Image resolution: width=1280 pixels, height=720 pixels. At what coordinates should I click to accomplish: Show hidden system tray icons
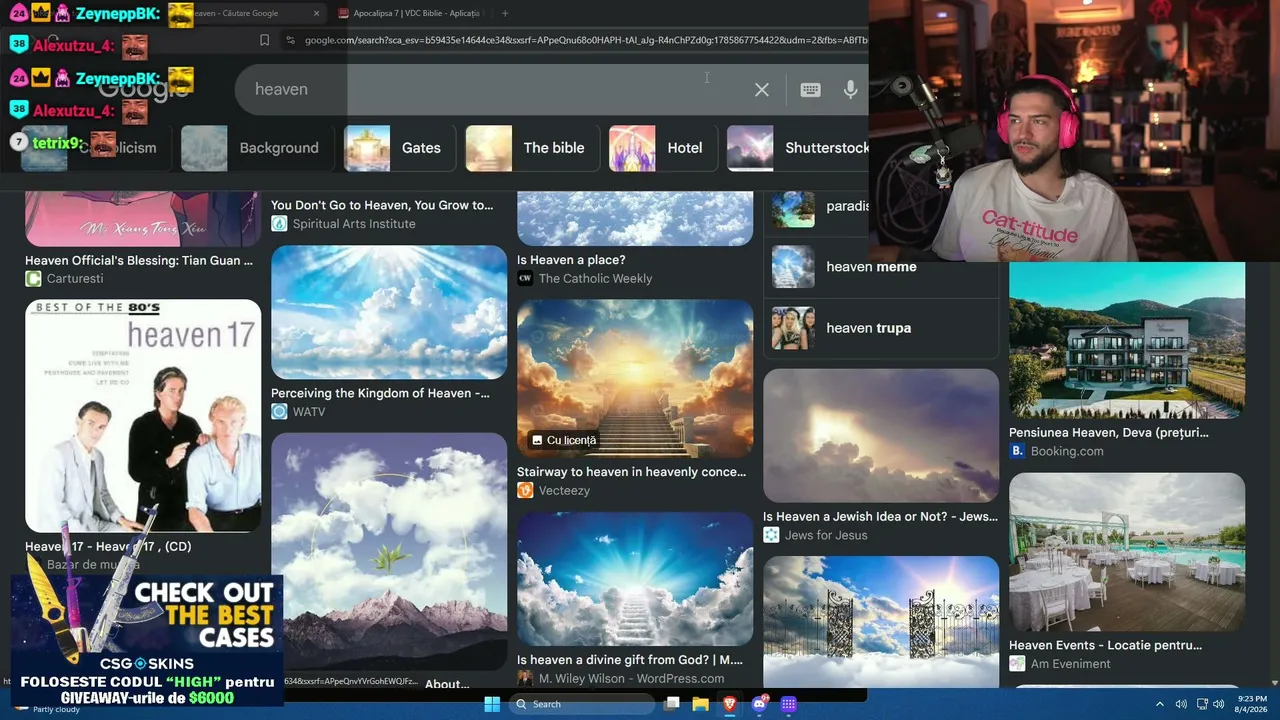[x=1160, y=704]
